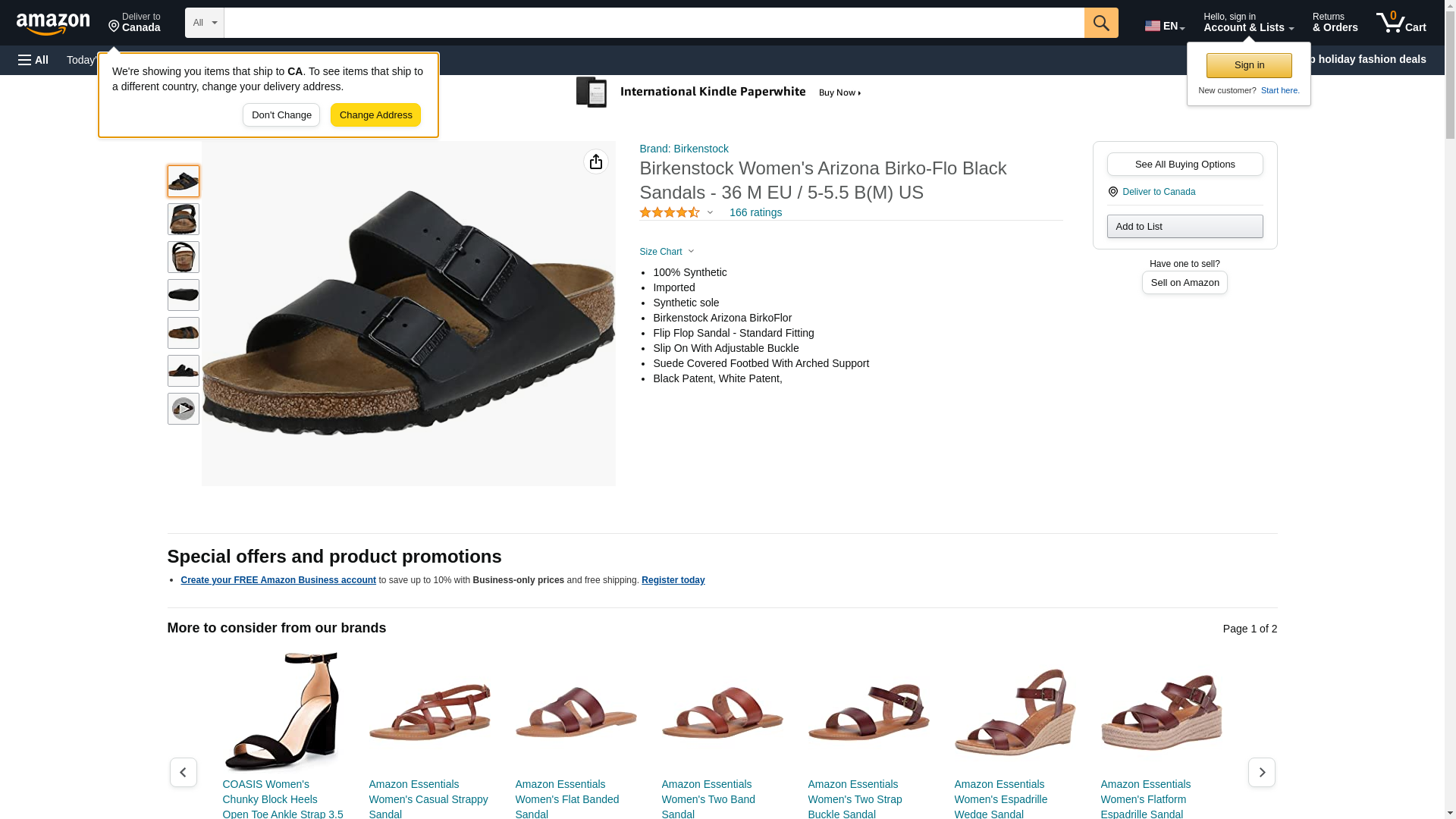Open Account & Lists menu

(x=1248, y=23)
